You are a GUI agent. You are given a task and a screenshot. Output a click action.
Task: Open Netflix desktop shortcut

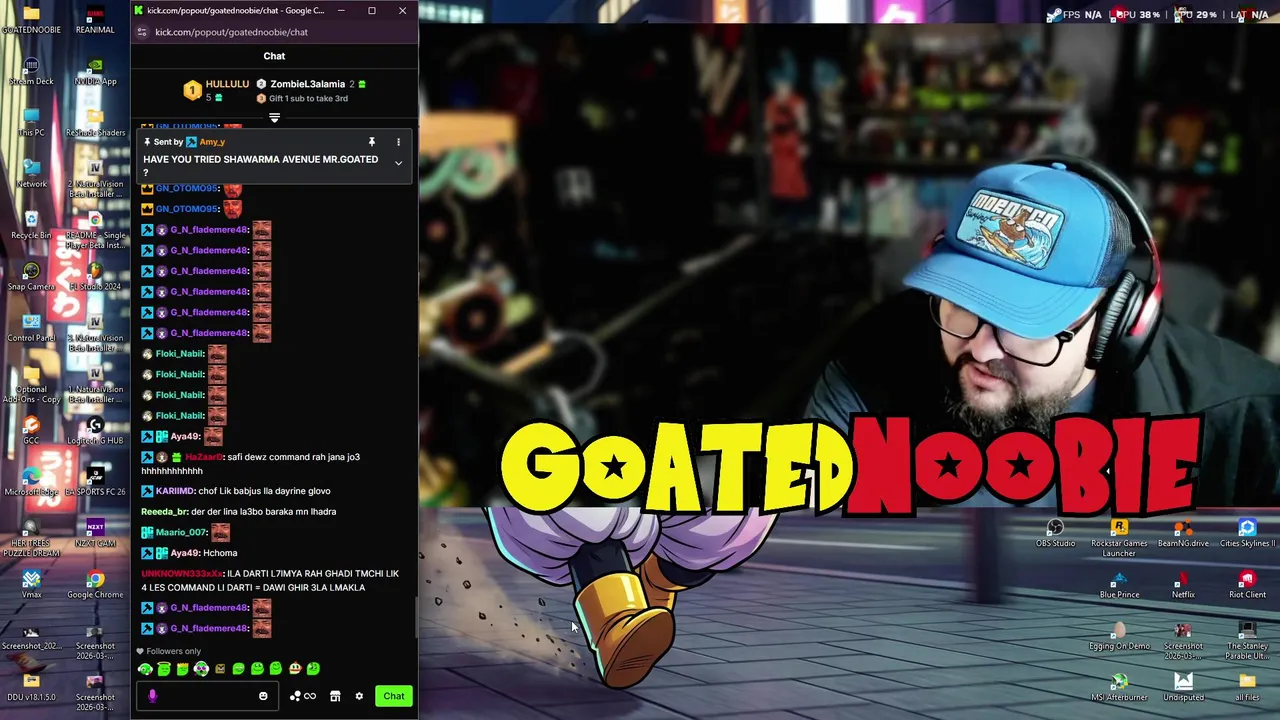(x=1183, y=584)
